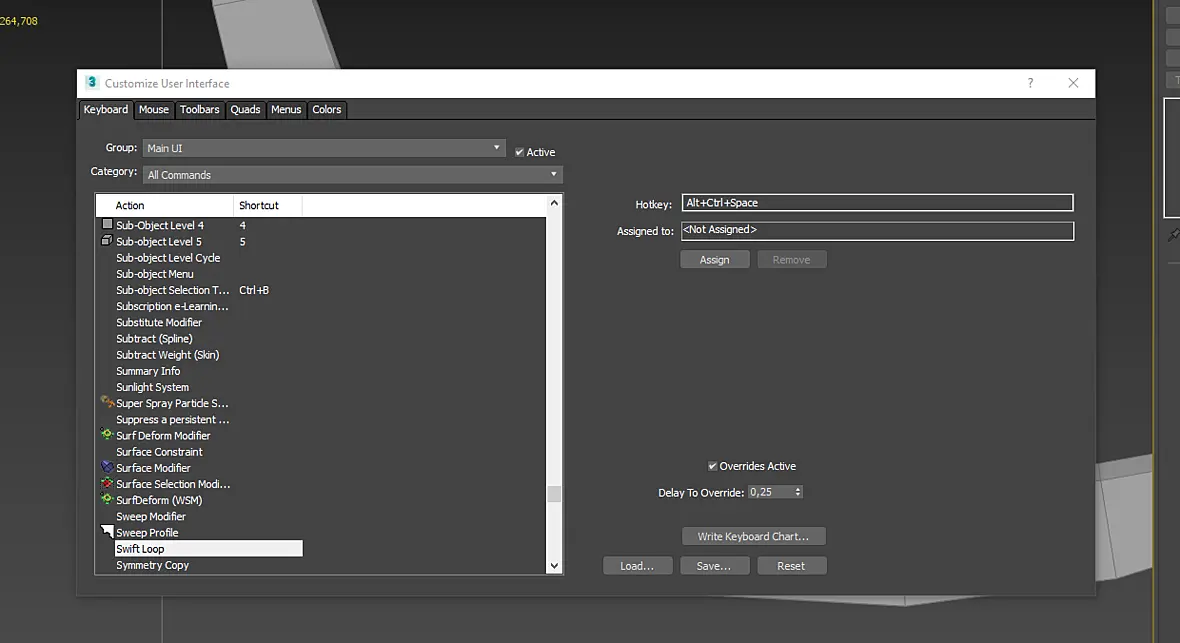Click the Write Keyboard Chart button
Viewport: 1180px width, 643px height.
[753, 536]
